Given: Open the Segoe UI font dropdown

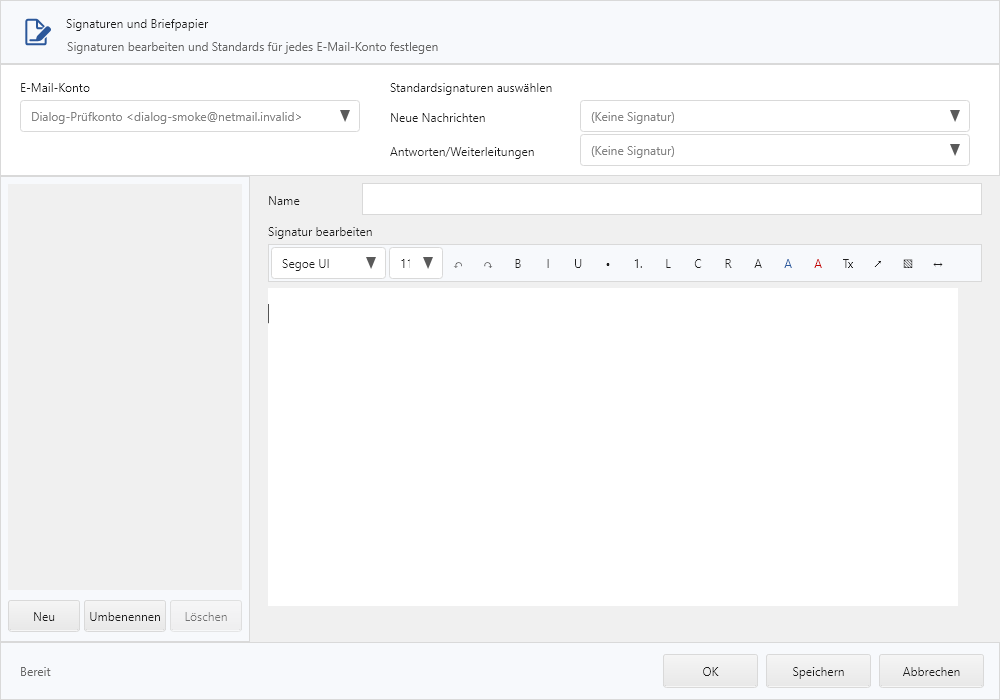Looking at the screenshot, I should [x=328, y=263].
